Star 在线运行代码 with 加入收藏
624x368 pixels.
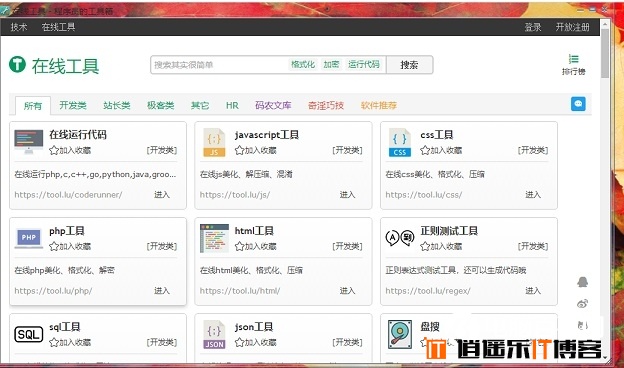[70, 150]
